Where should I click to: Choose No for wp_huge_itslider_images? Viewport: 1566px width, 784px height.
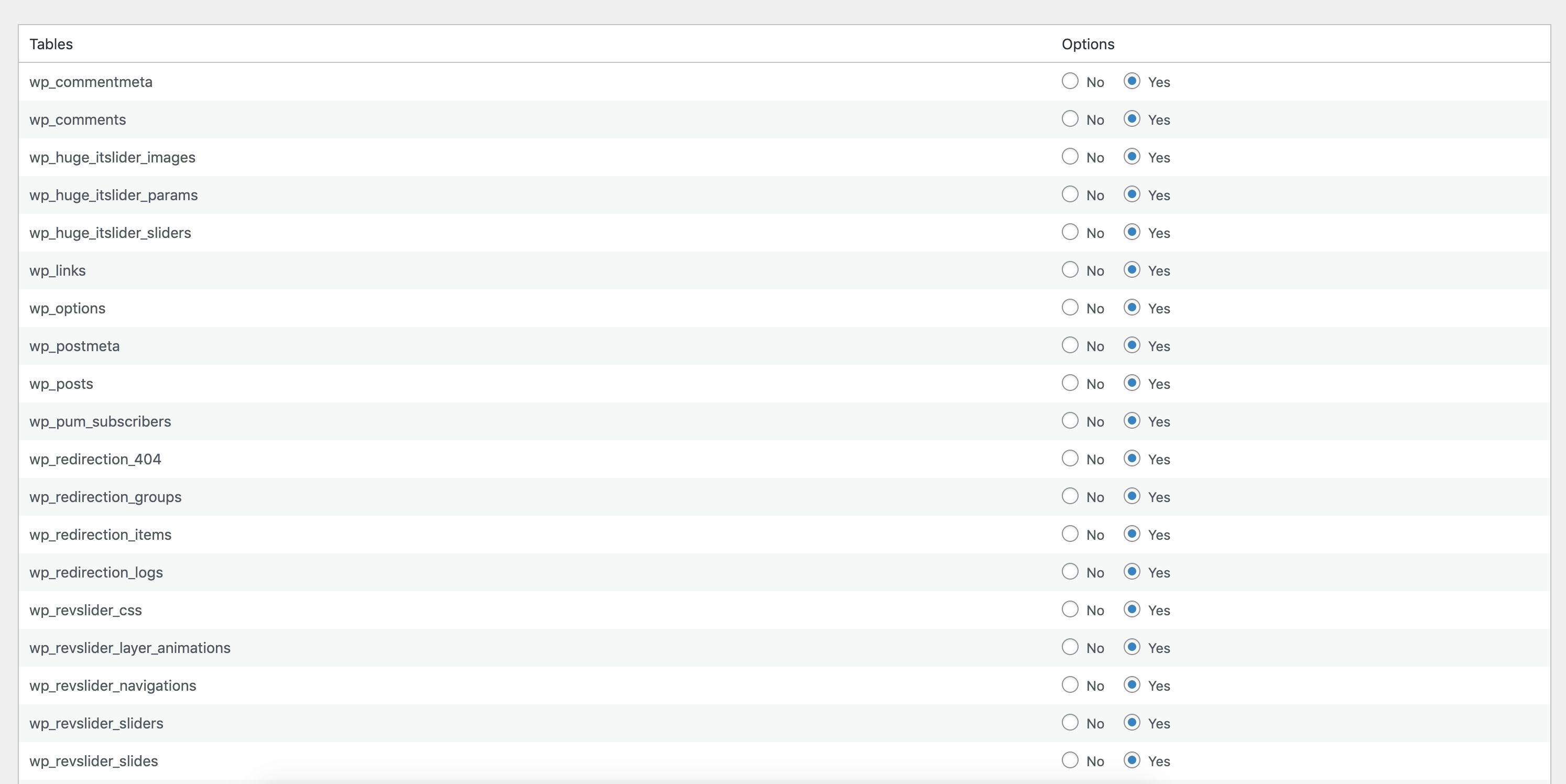click(1070, 156)
